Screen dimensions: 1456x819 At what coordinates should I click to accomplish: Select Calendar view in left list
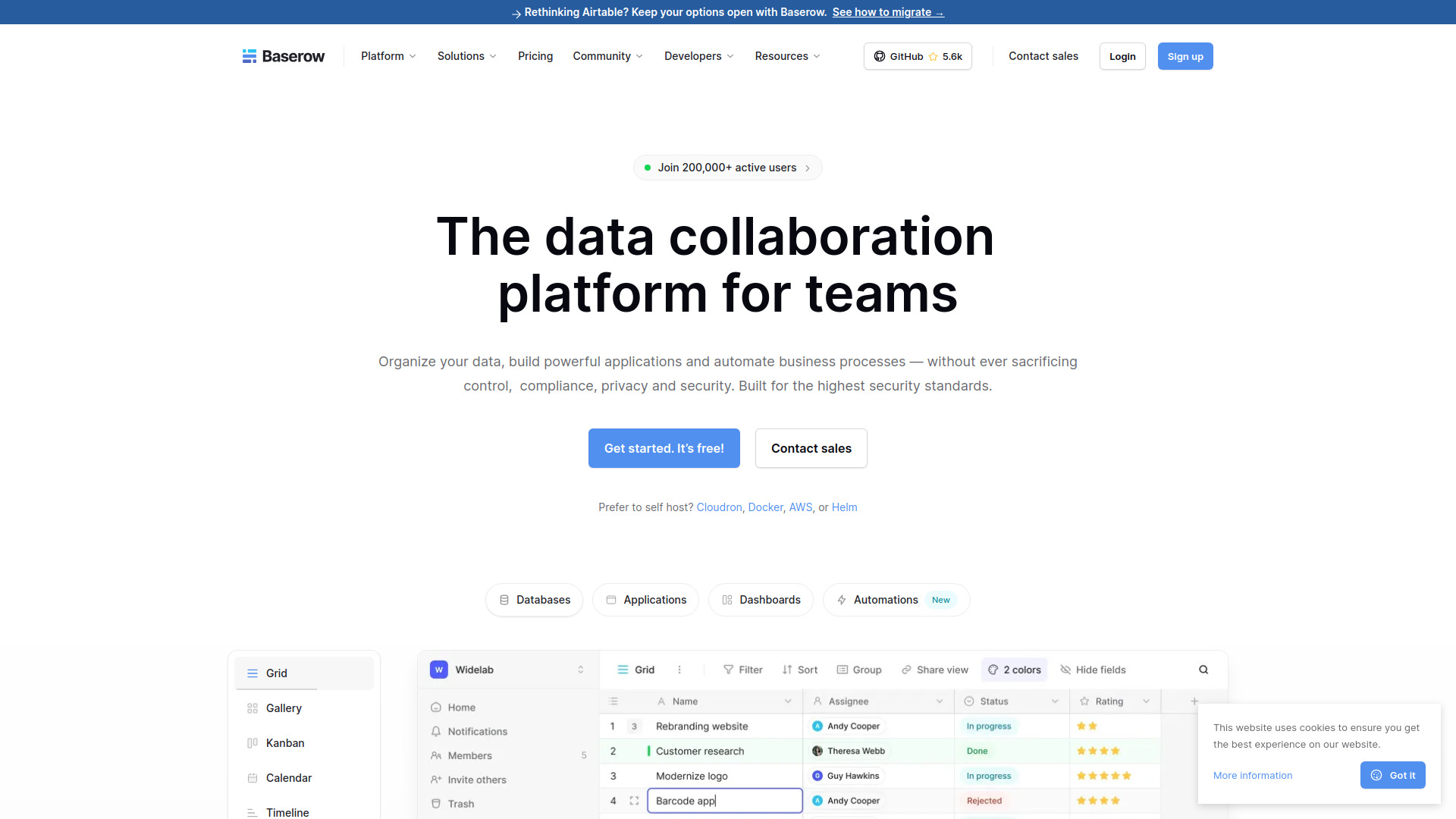coord(304,778)
